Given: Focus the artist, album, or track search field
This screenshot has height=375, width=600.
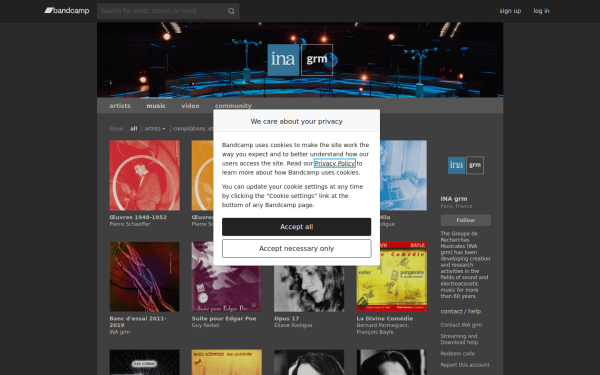Looking at the screenshot, I should pyautogui.click(x=168, y=11).
